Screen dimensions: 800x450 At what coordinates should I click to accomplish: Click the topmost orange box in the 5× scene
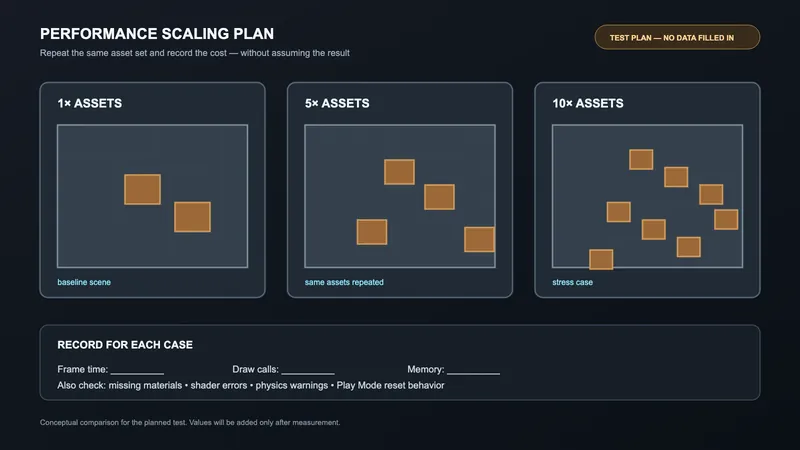399,172
